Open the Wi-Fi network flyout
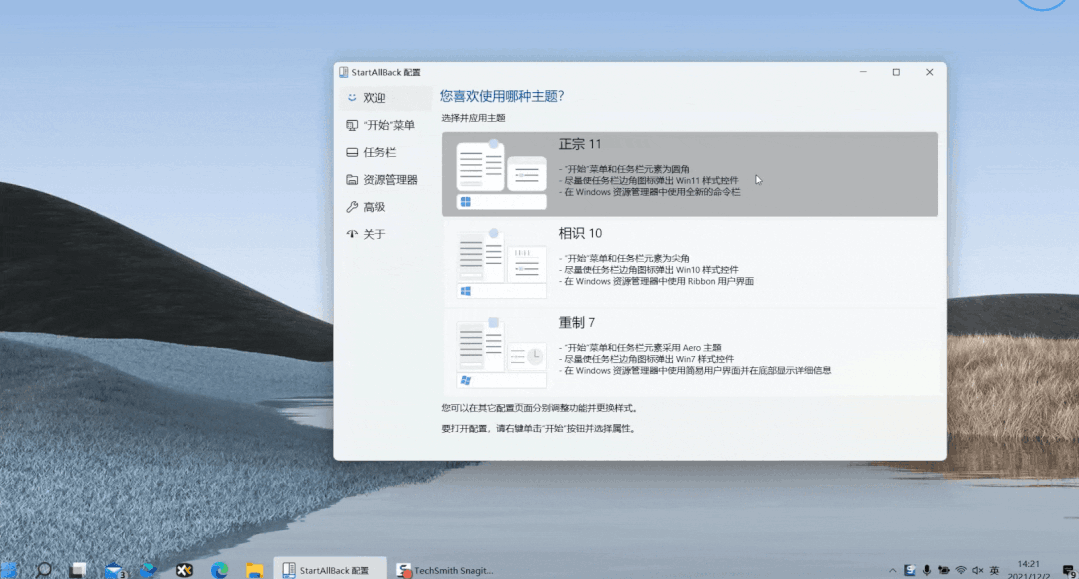The width and height of the screenshot is (1079, 579). pyautogui.click(x=960, y=568)
